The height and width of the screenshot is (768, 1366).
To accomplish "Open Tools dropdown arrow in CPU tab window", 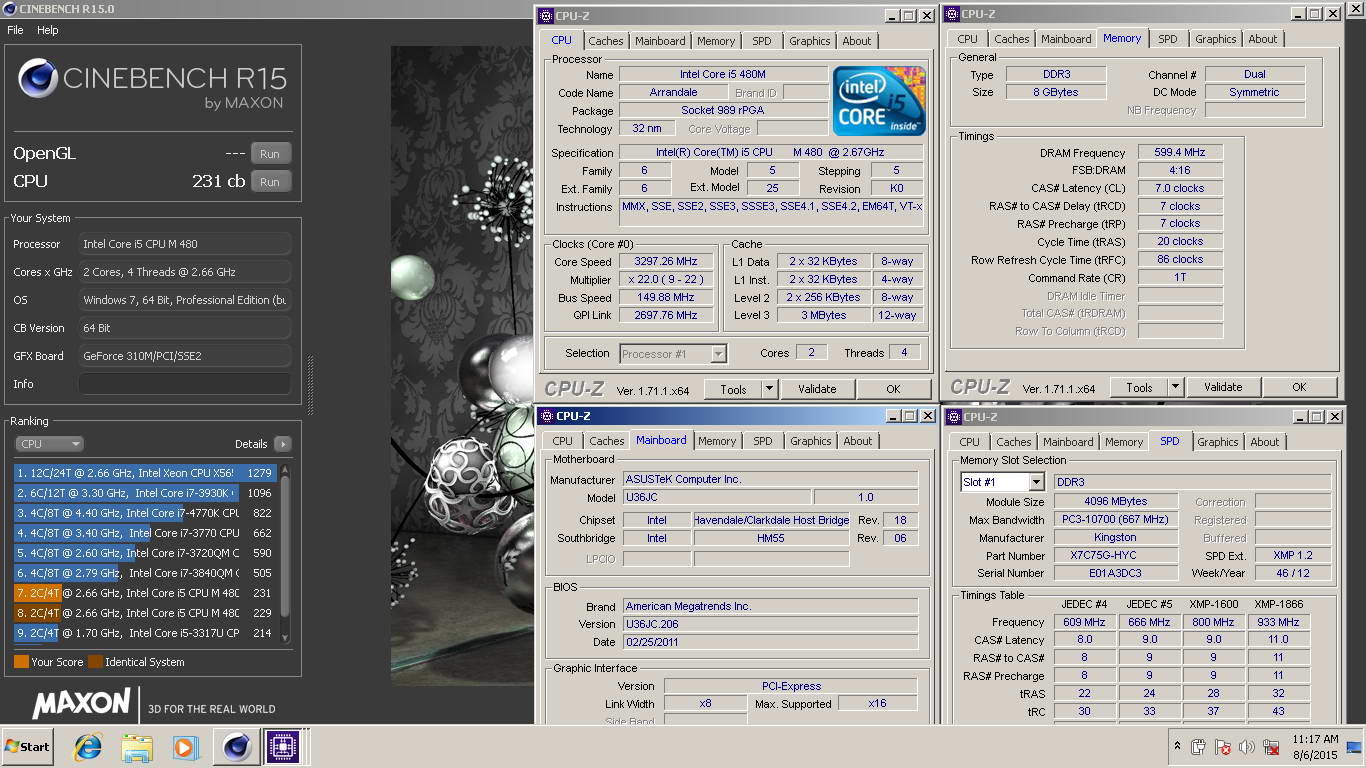I will coord(769,389).
